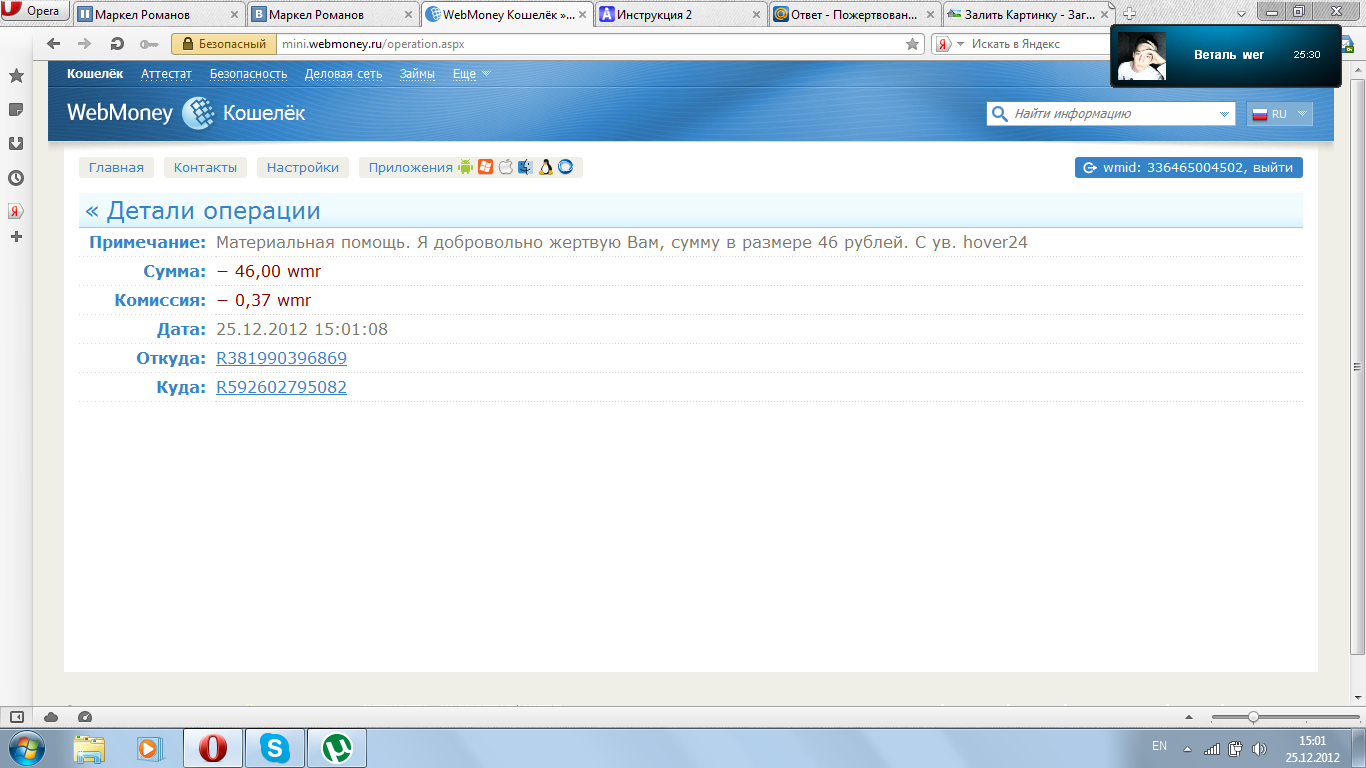Adjust the page zoom slider
The height and width of the screenshot is (768, 1366).
1253,717
